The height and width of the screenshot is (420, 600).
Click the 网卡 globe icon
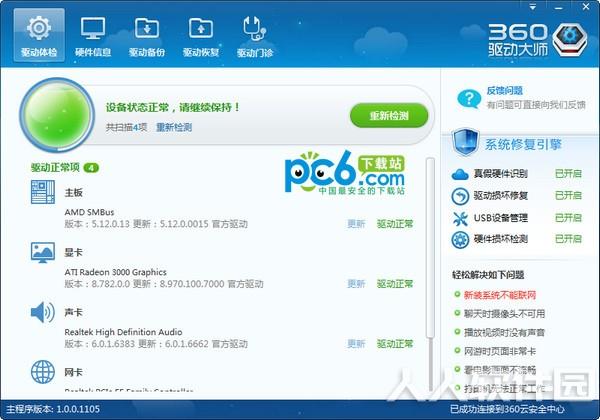tap(42, 372)
